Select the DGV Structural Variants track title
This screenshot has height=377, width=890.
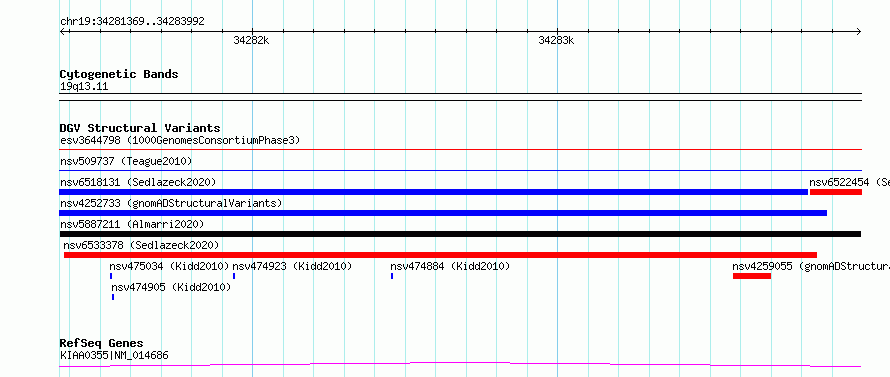pyautogui.click(x=140, y=128)
